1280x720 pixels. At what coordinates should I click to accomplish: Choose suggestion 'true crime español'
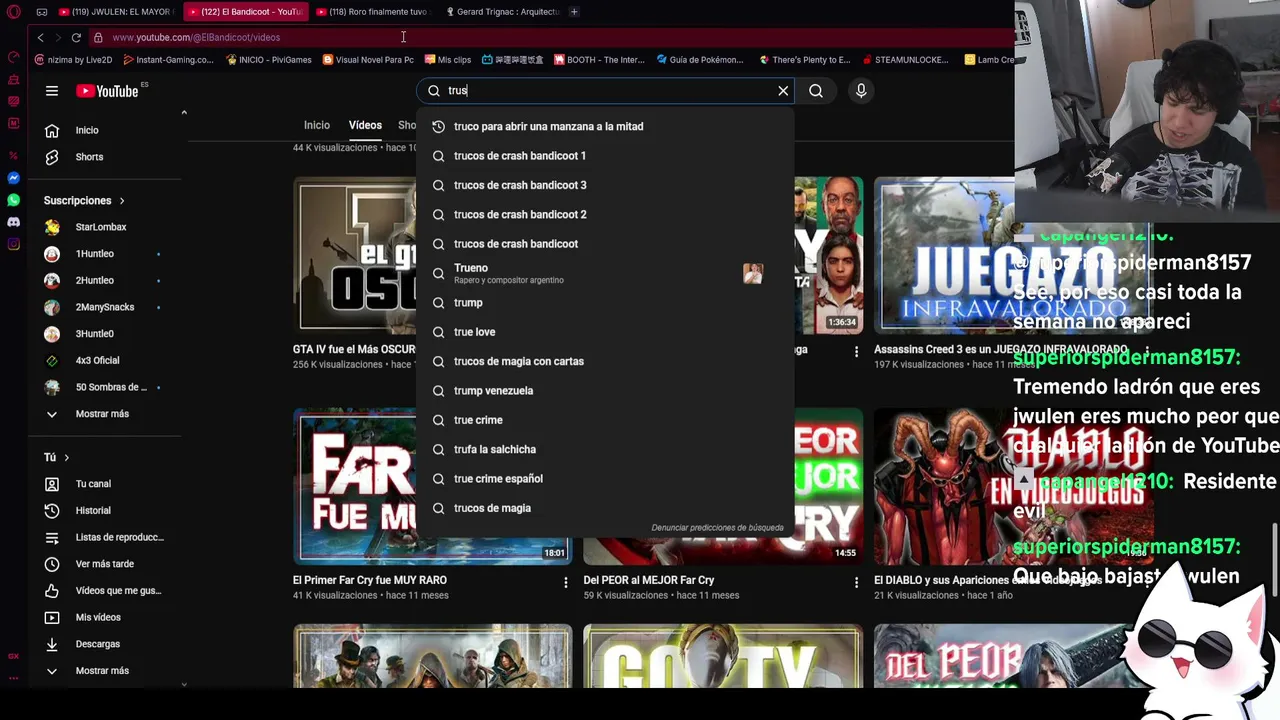point(605,479)
